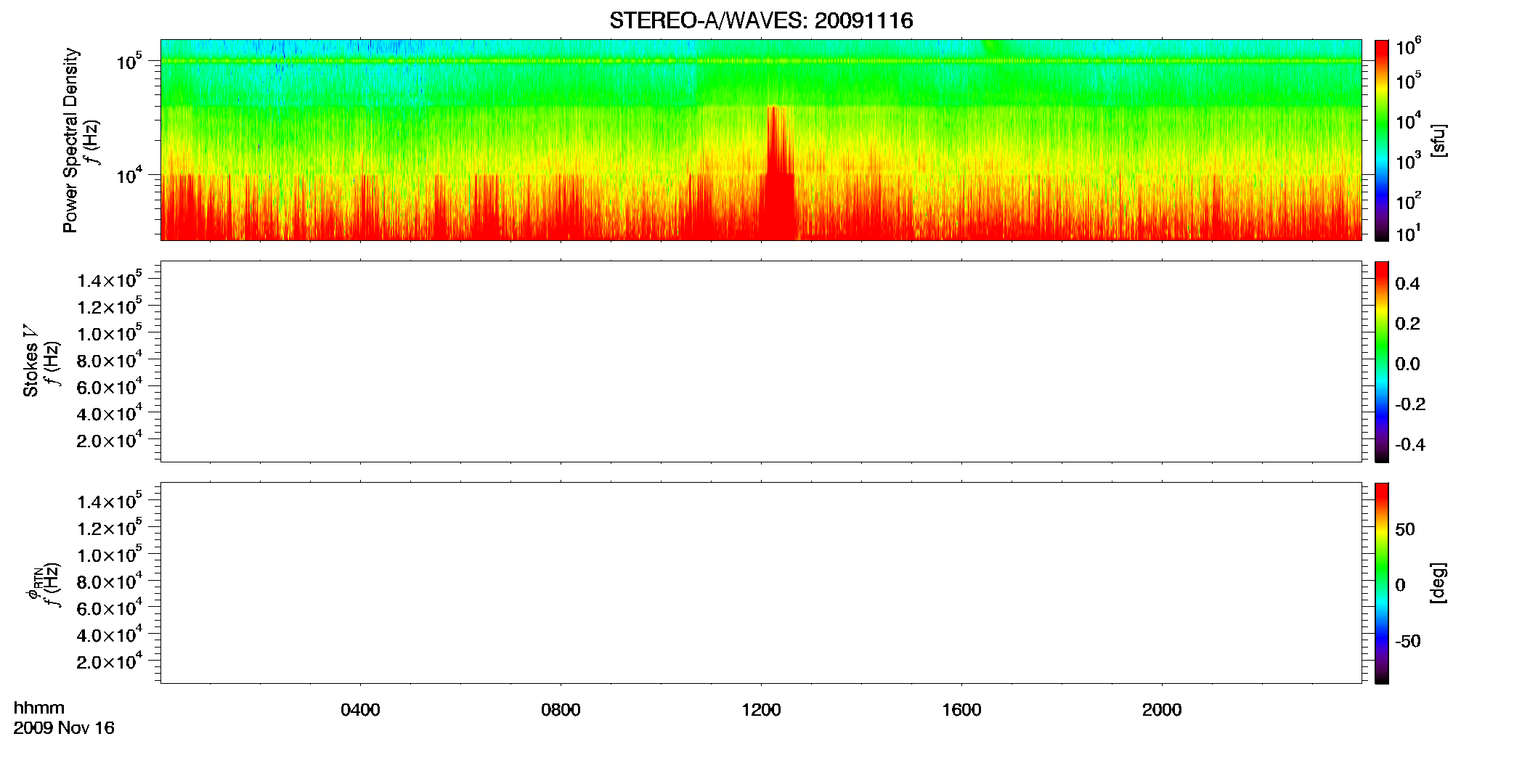Screen dimensions: 1522x784
Task: Click the [sfu] units label
Action: click(1438, 140)
